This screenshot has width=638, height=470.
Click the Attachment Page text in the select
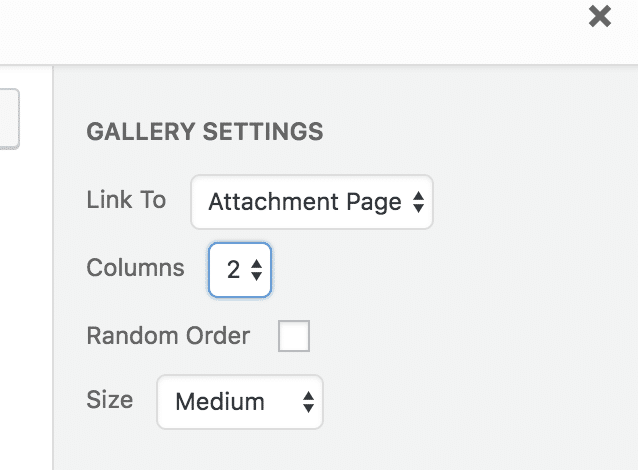[x=304, y=203]
